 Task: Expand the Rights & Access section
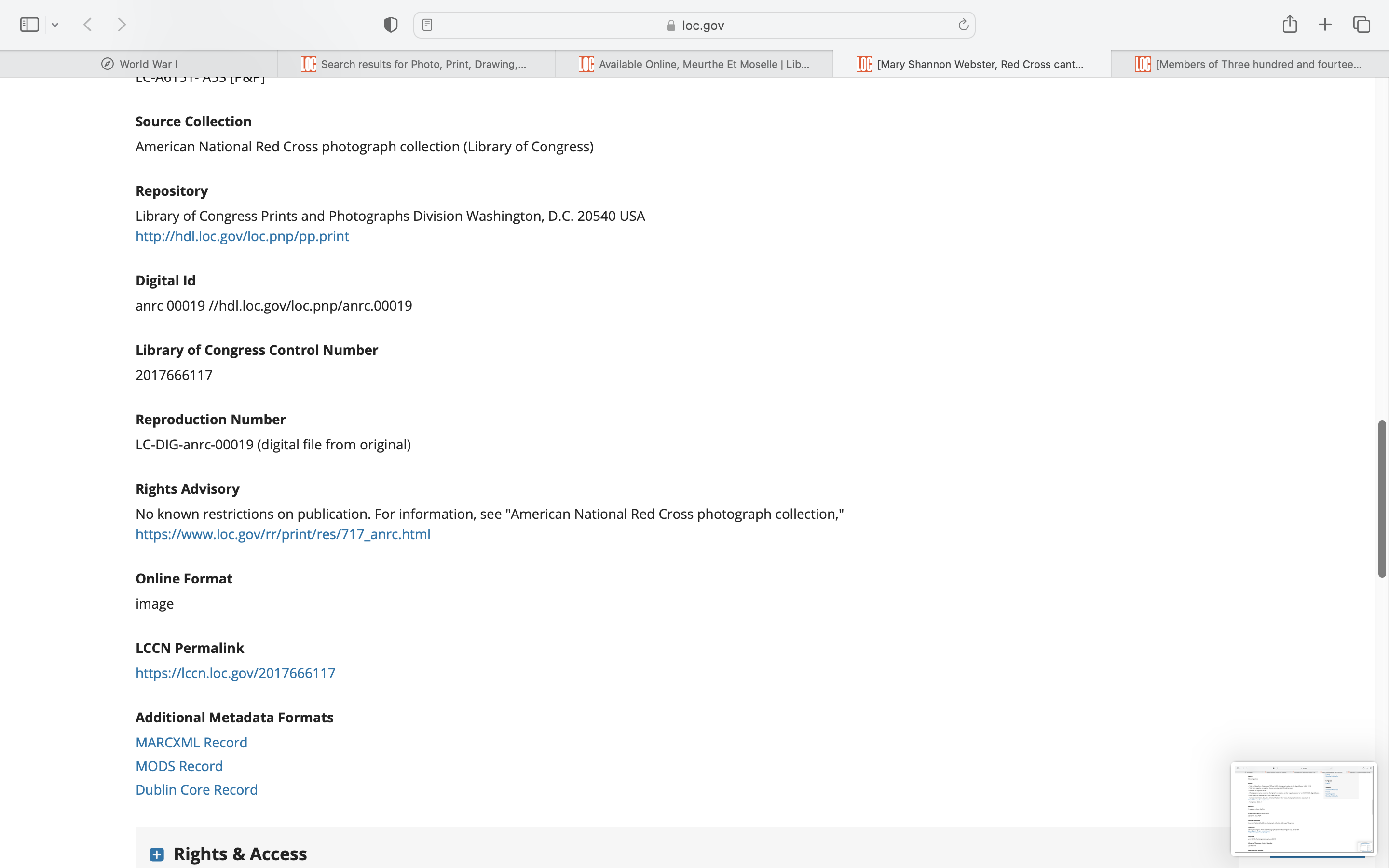157,854
